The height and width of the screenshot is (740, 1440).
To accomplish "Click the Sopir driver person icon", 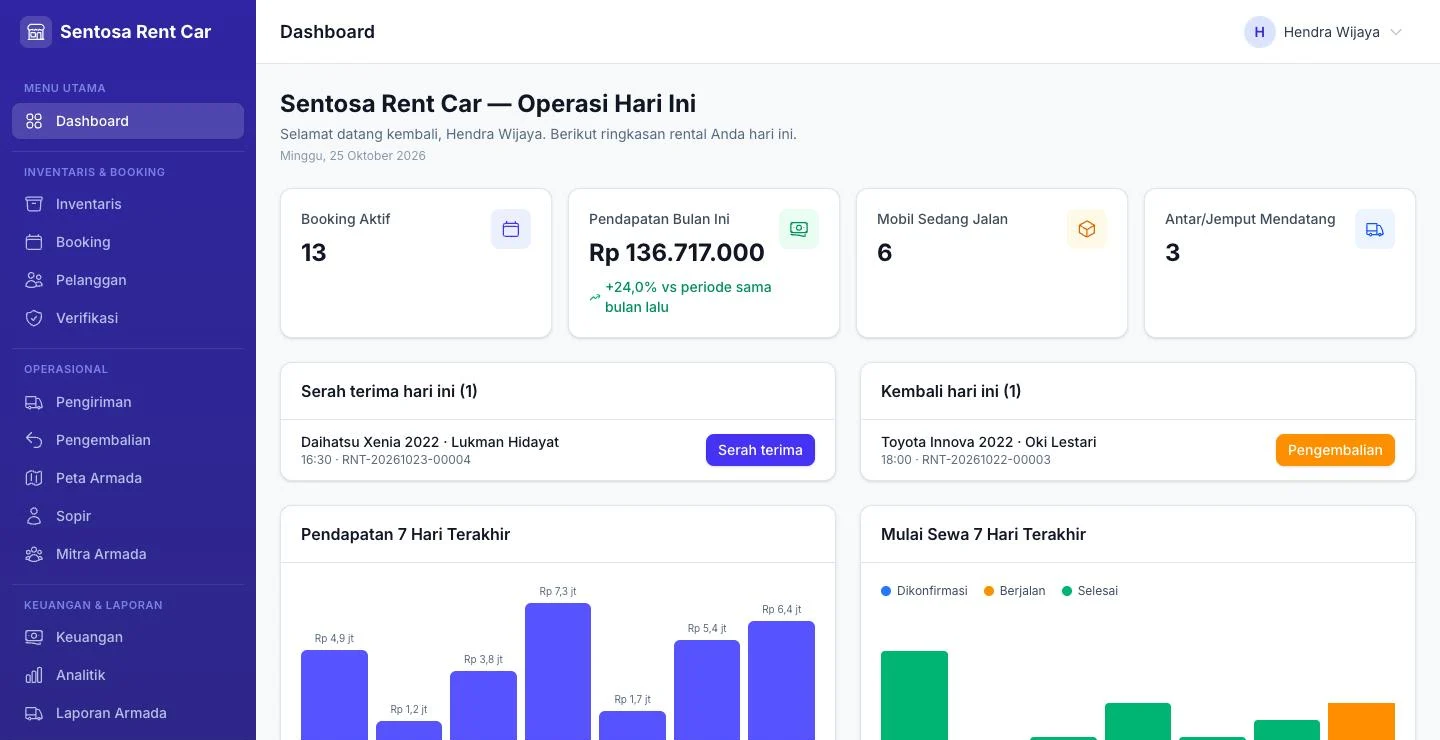I will pos(34,516).
